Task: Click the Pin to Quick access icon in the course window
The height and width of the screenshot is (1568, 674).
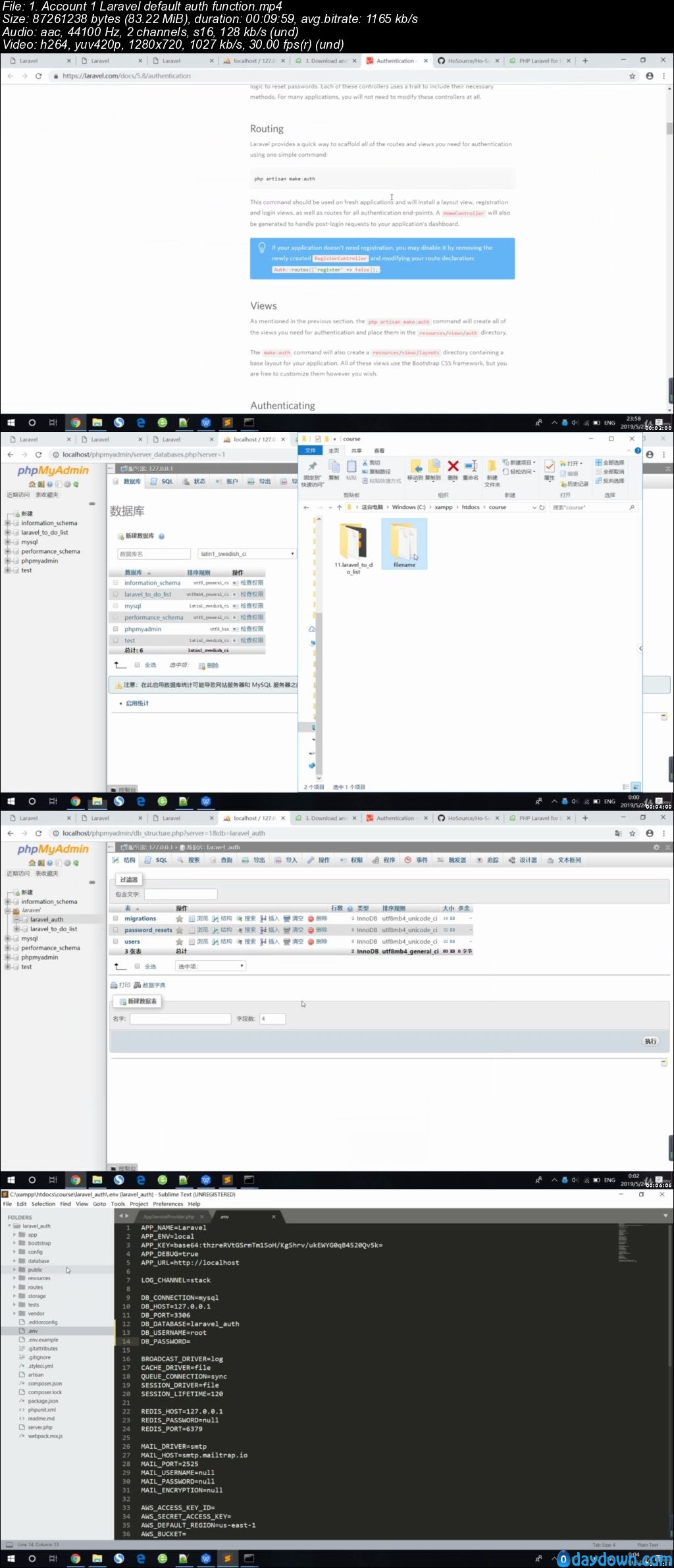Action: pos(311,466)
